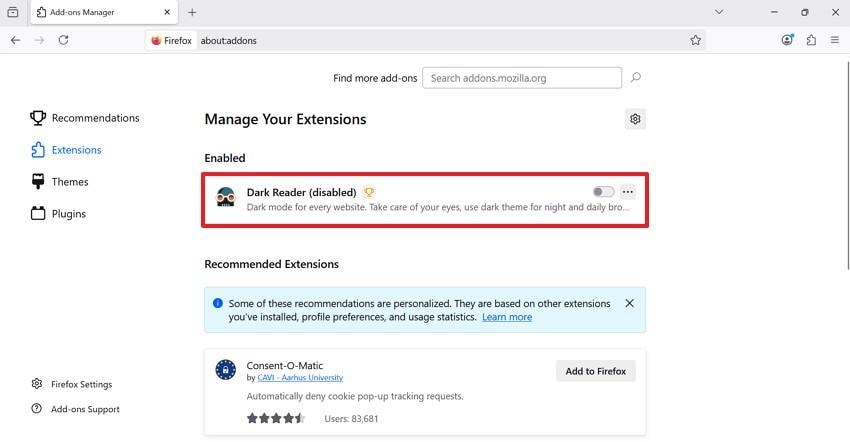
Task: Click the Dark Reader extension icon
Action: pos(226,197)
